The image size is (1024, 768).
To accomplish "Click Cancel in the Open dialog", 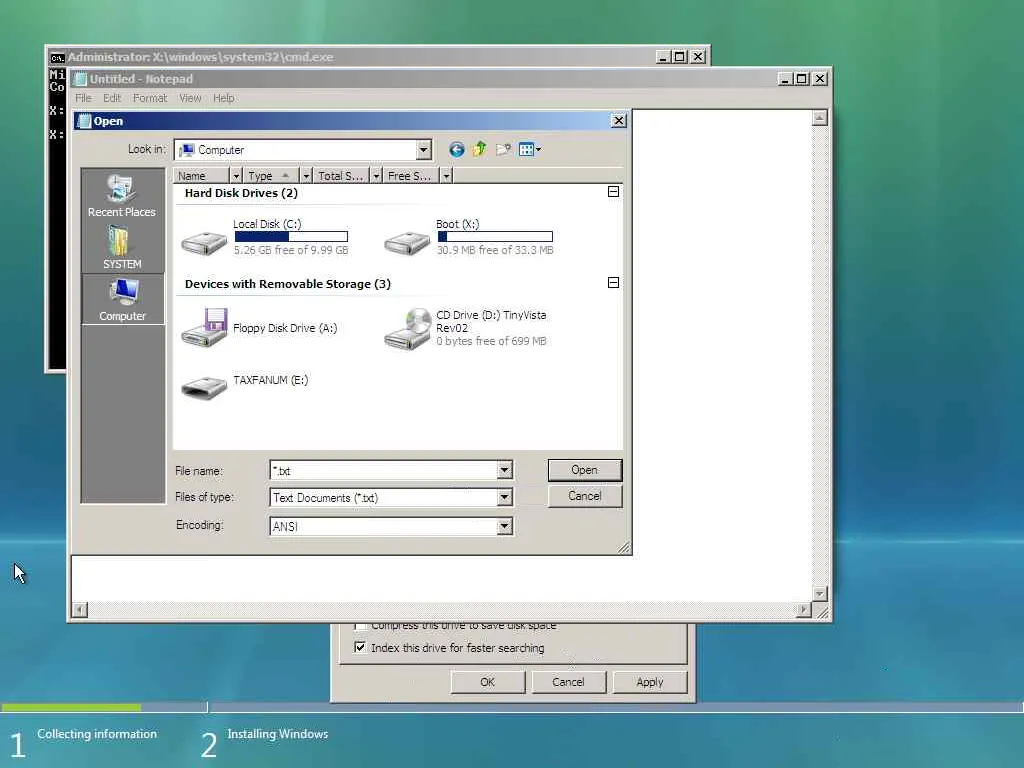I will click(x=584, y=496).
